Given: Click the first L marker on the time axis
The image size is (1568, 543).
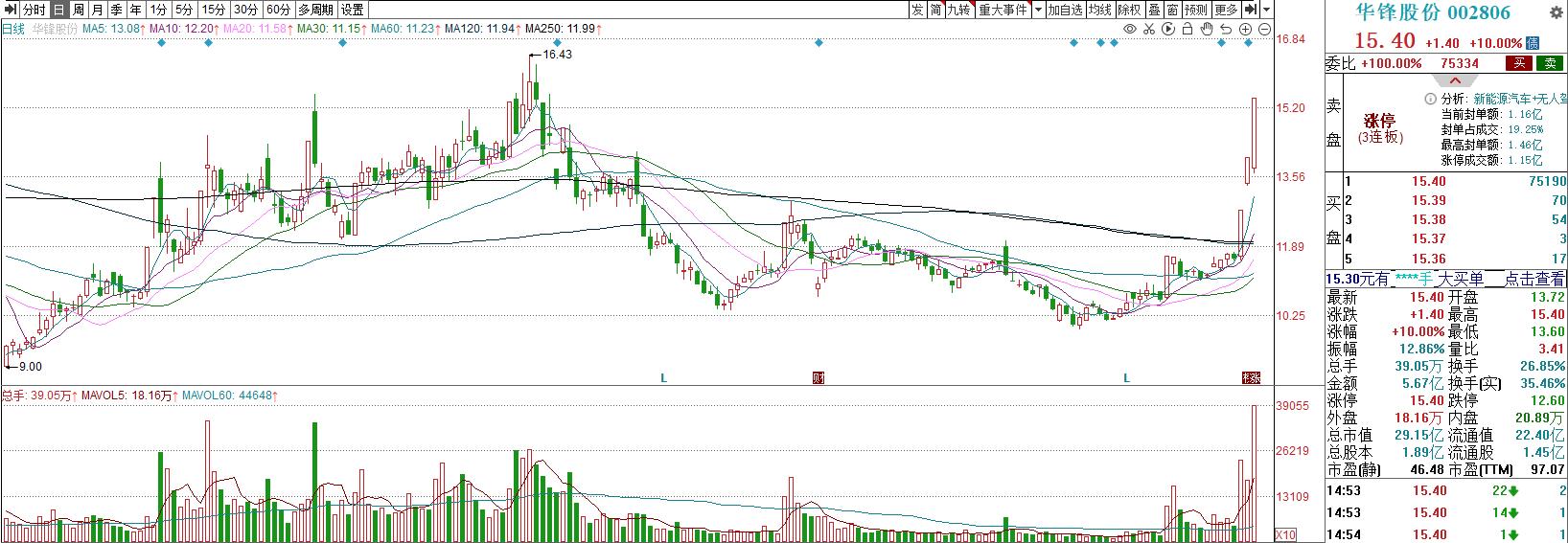Looking at the screenshot, I should [x=663, y=378].
